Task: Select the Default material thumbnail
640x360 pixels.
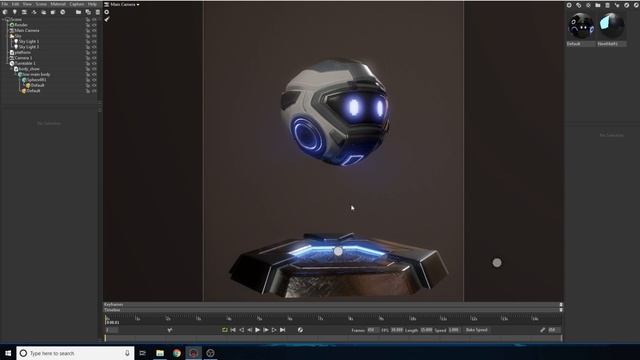Action: point(580,26)
